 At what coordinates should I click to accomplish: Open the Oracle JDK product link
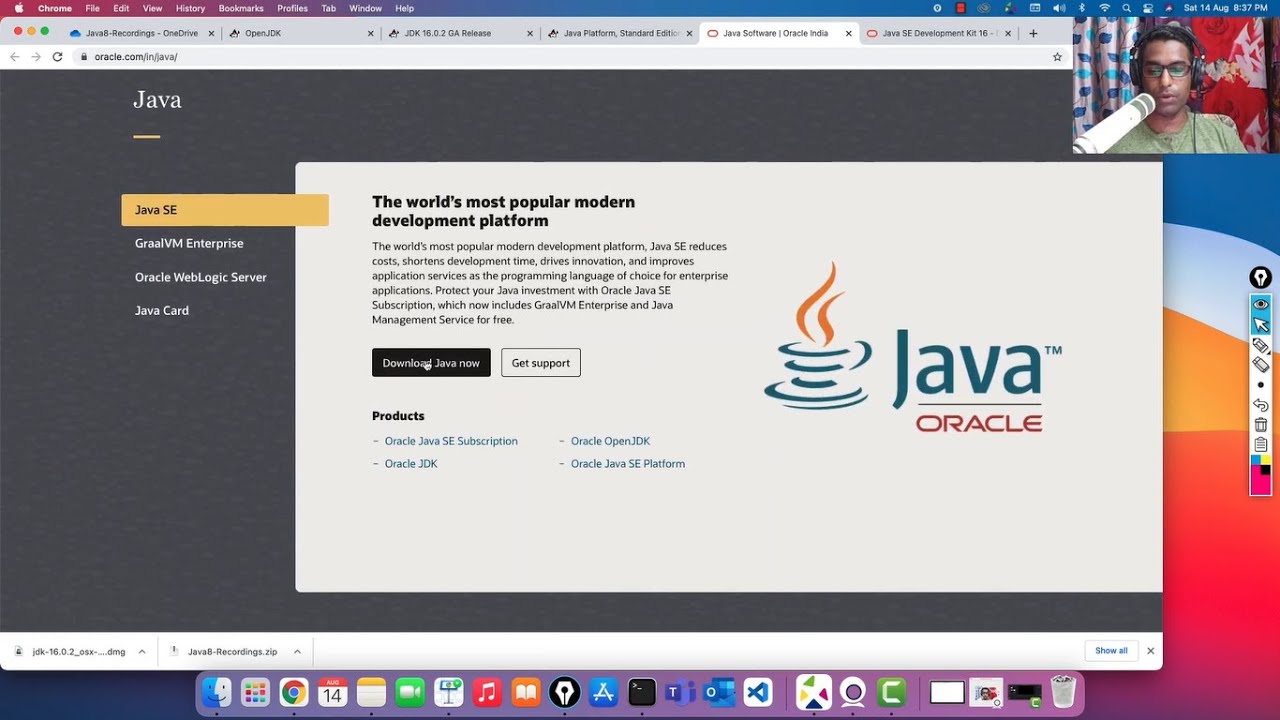click(x=411, y=464)
